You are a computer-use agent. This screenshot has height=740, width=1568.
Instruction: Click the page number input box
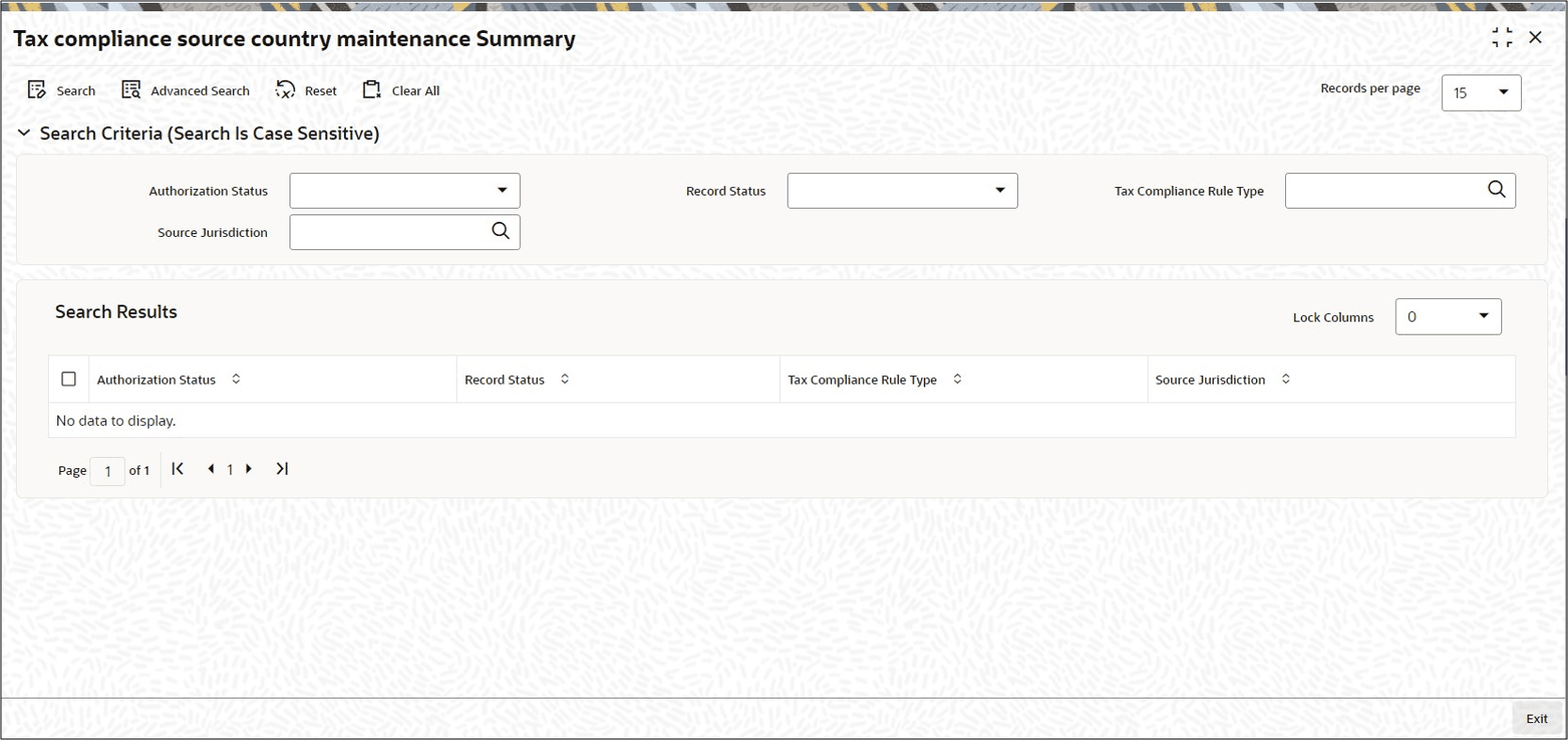click(x=107, y=470)
